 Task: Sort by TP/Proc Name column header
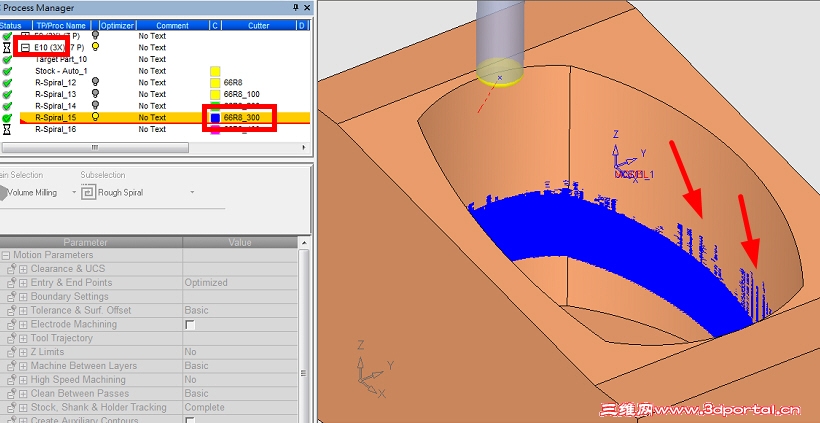[61, 25]
